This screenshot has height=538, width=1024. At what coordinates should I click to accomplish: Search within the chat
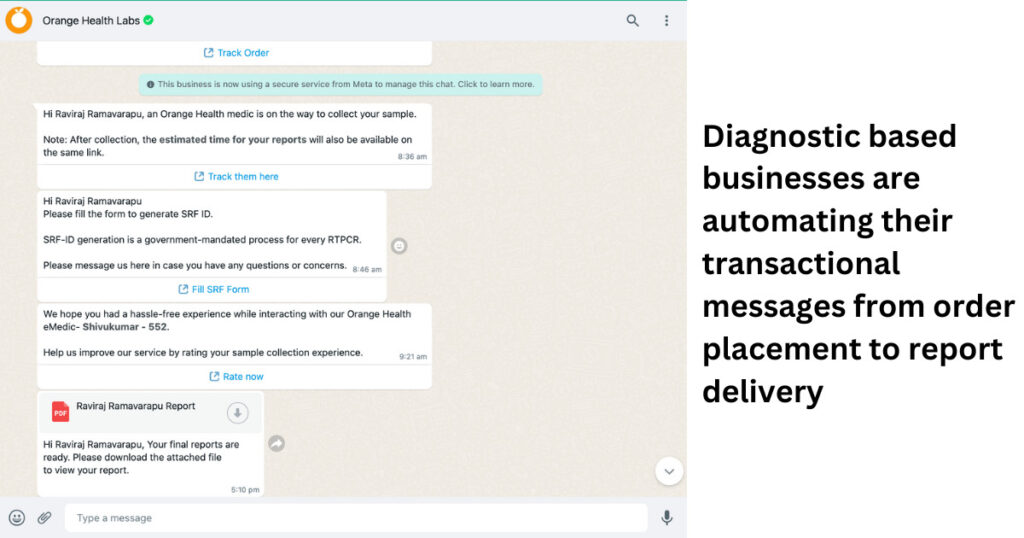632,20
